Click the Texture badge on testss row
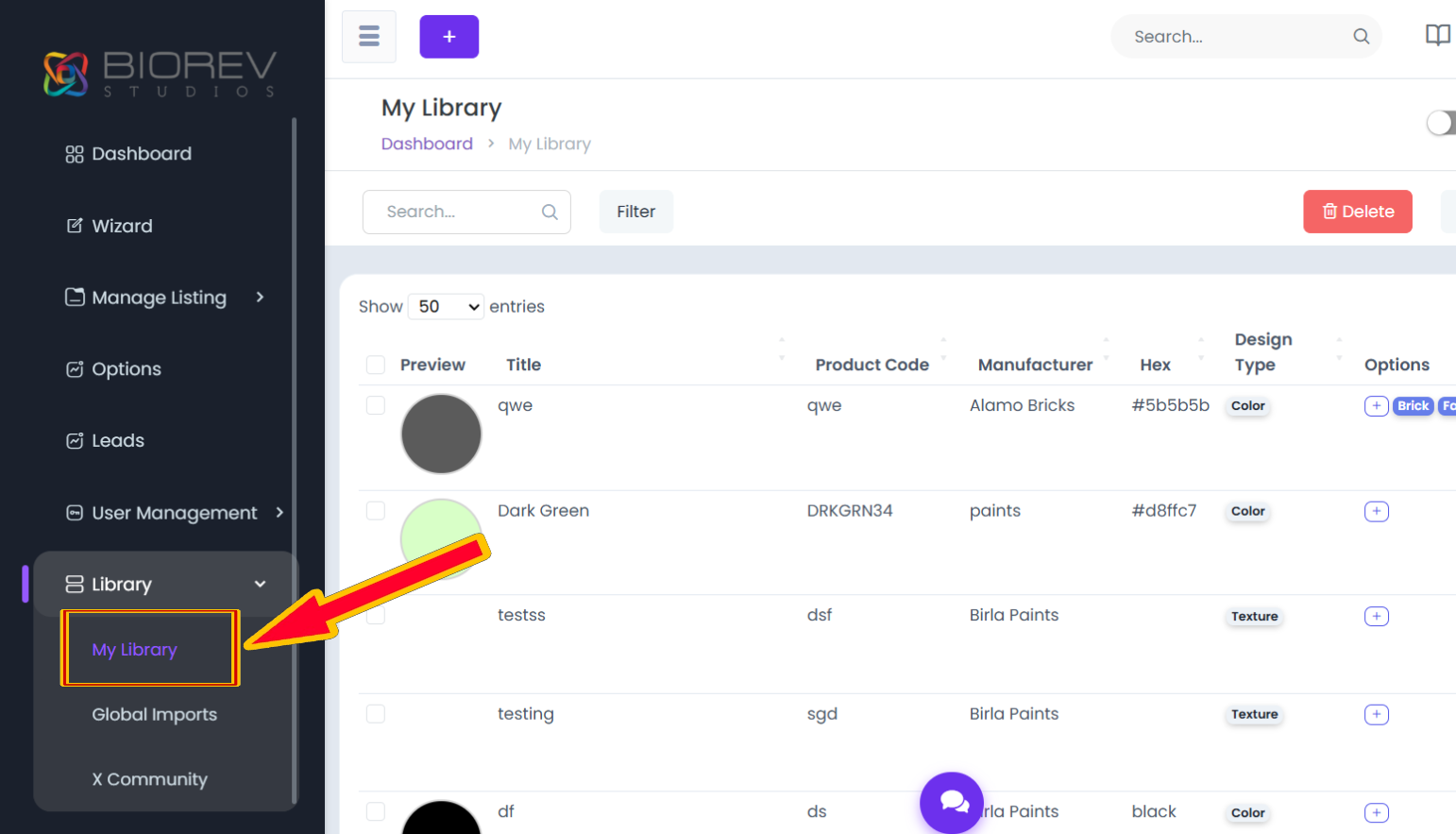This screenshot has height=834, width=1456. point(1255,617)
